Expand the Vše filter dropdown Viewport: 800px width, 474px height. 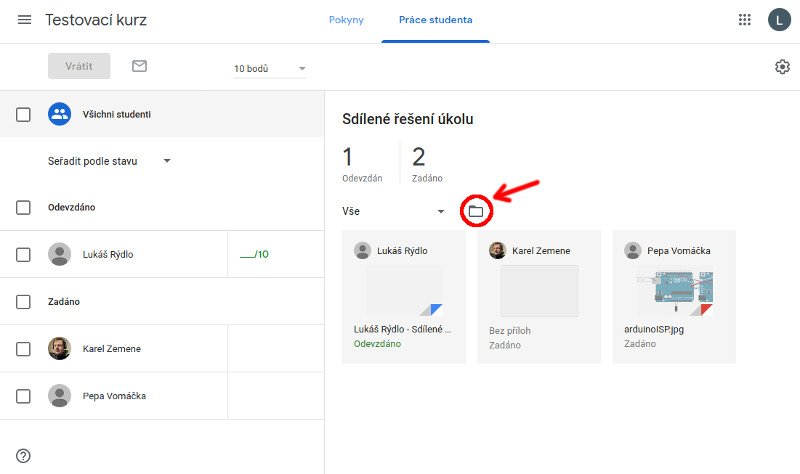coord(393,212)
